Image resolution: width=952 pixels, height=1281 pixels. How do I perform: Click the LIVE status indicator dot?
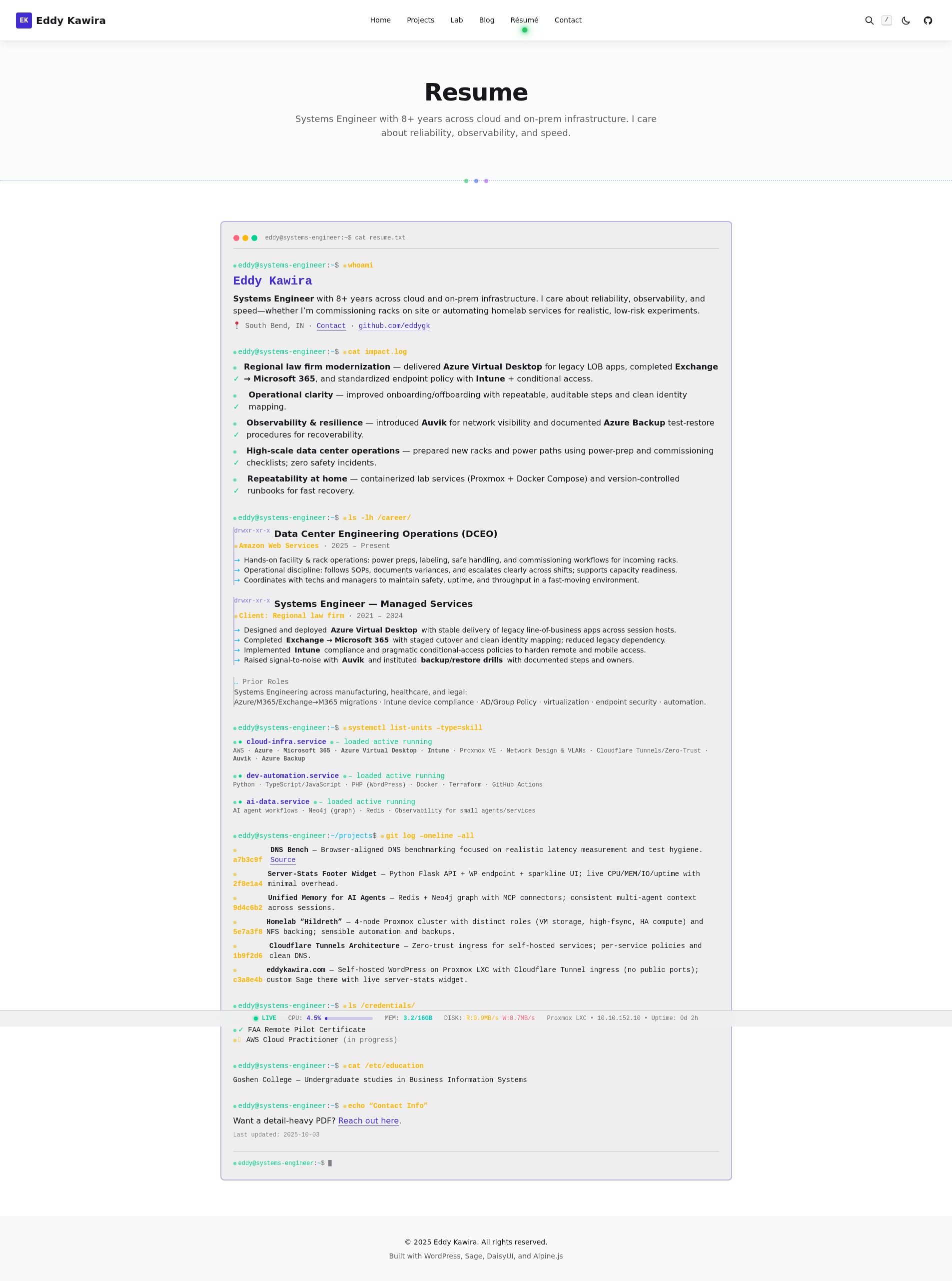pyautogui.click(x=256, y=1018)
